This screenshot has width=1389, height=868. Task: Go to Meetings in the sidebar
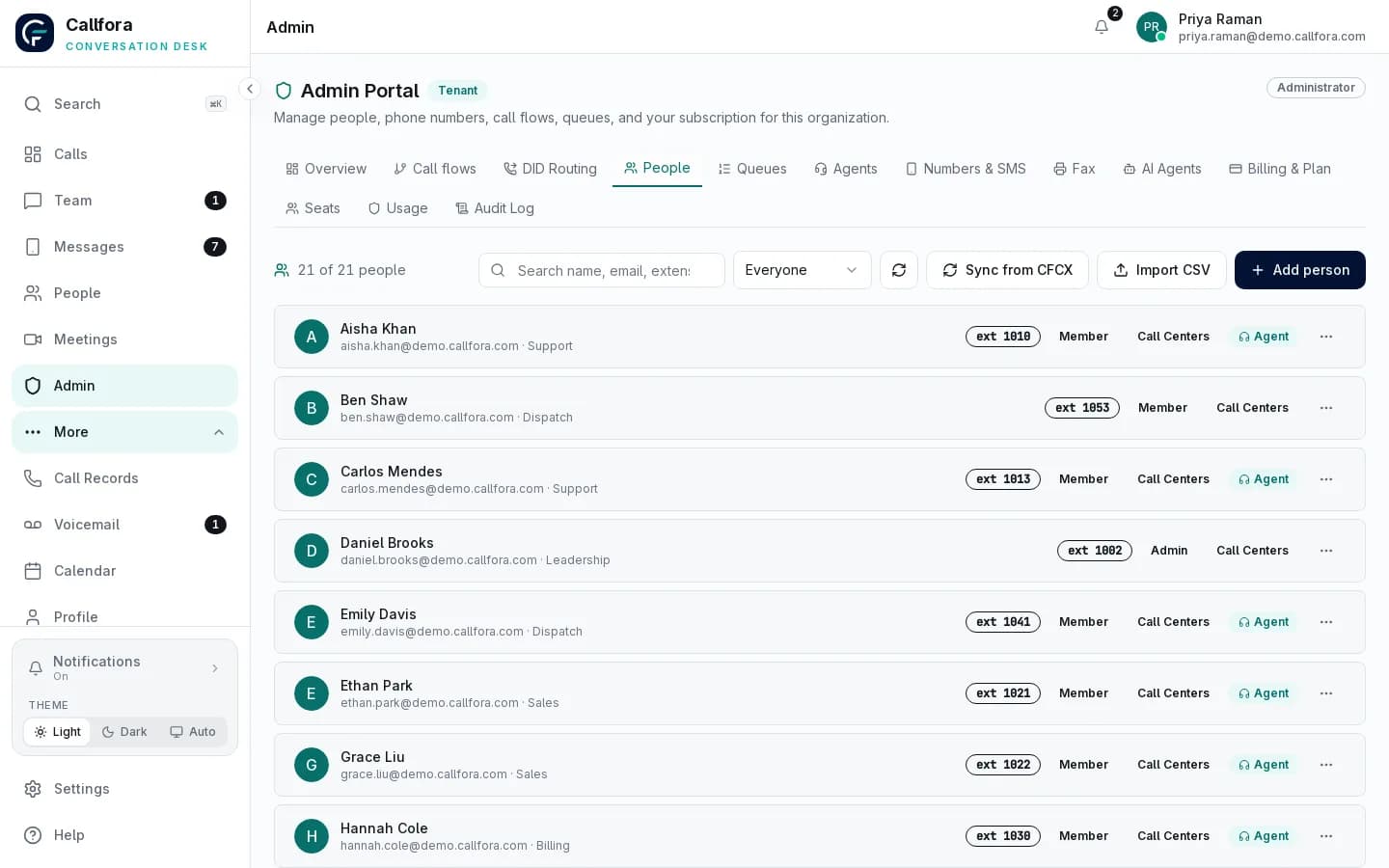(124, 339)
